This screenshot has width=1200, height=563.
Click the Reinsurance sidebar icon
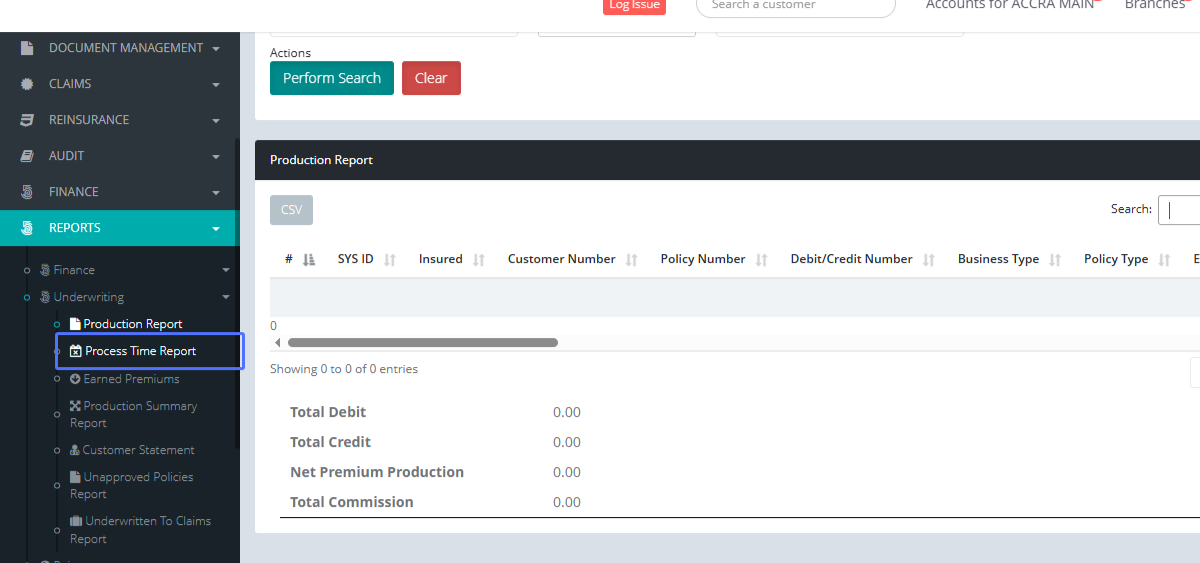click(x=27, y=120)
